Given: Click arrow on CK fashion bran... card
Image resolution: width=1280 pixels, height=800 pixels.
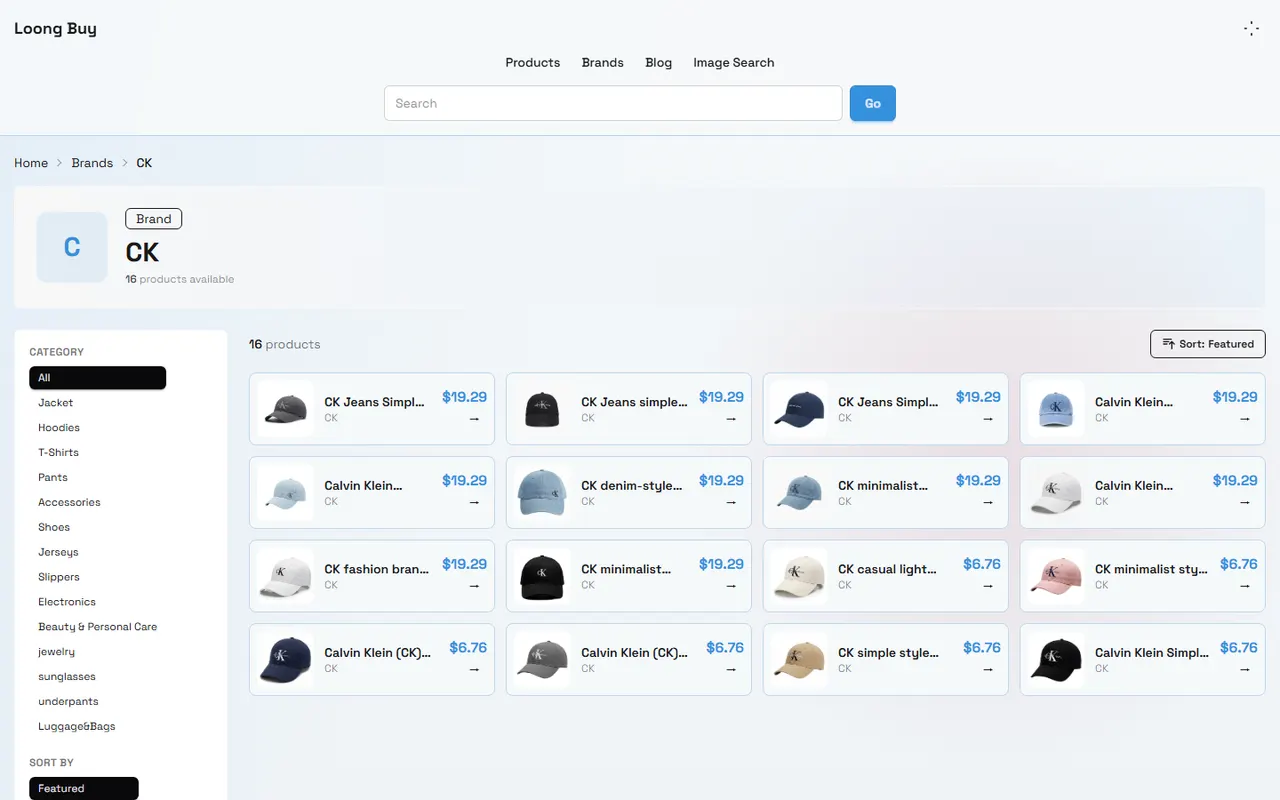Looking at the screenshot, I should [x=474, y=586].
